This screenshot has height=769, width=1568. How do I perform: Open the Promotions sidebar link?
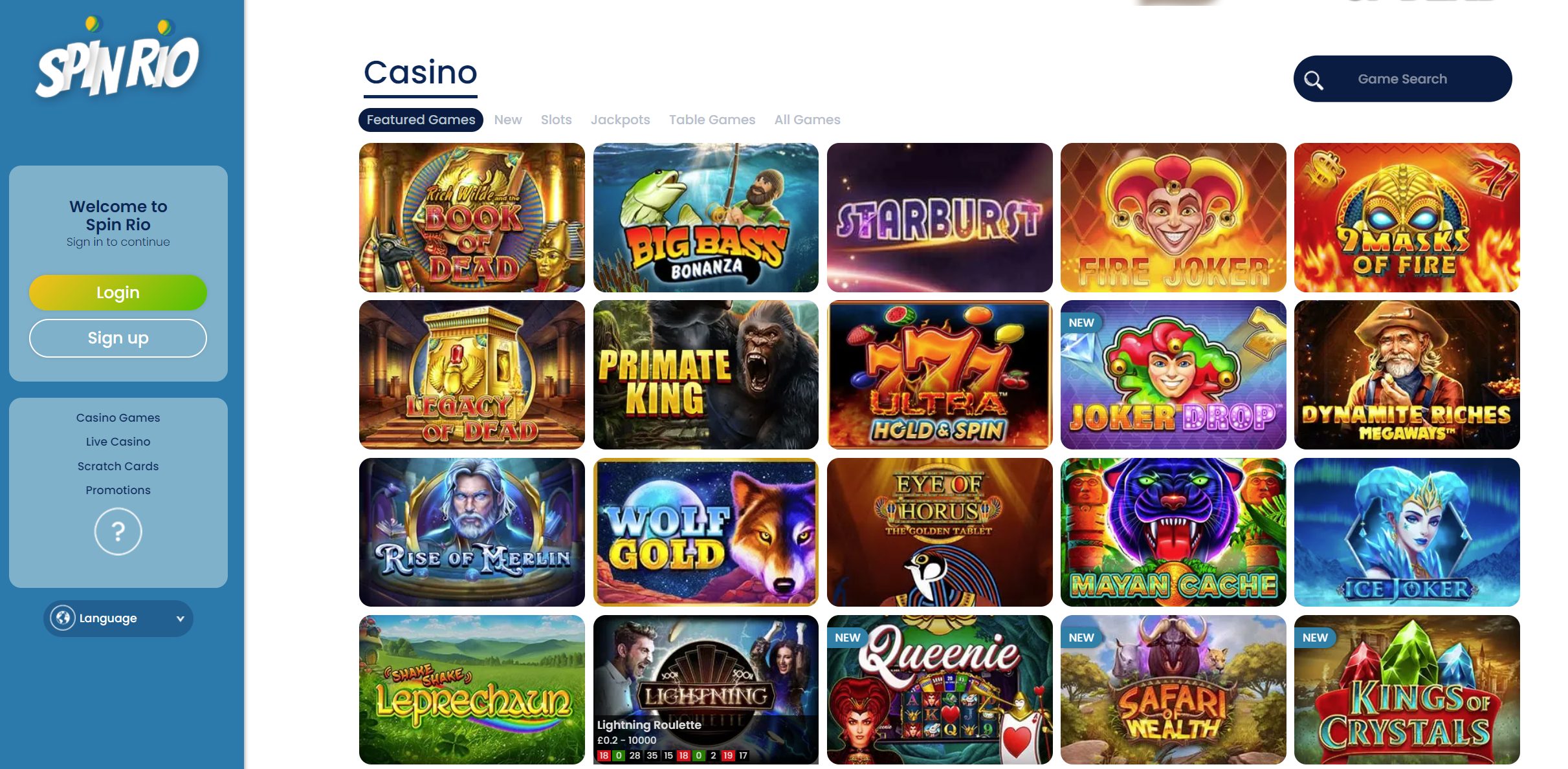[118, 490]
